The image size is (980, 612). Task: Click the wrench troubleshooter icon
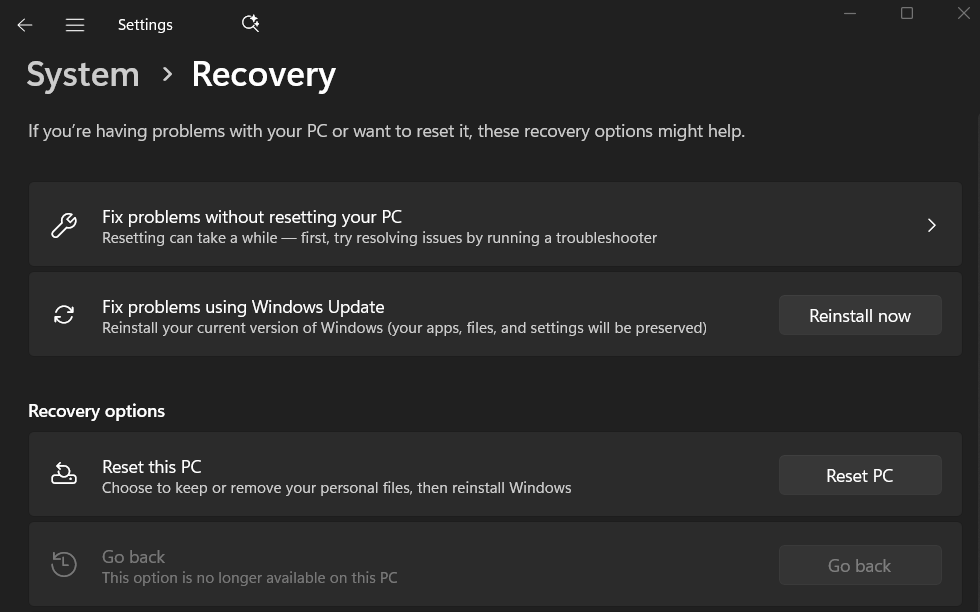(x=64, y=225)
